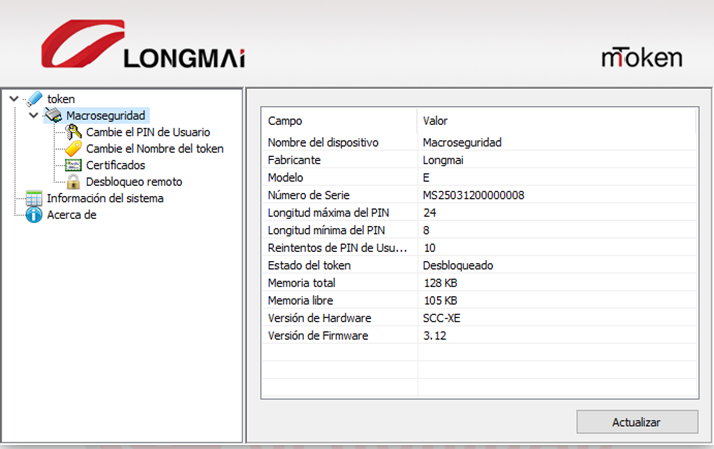The image size is (714, 449).
Task: Select the Macroseguridad tree entry
Action: pyautogui.click(x=106, y=116)
